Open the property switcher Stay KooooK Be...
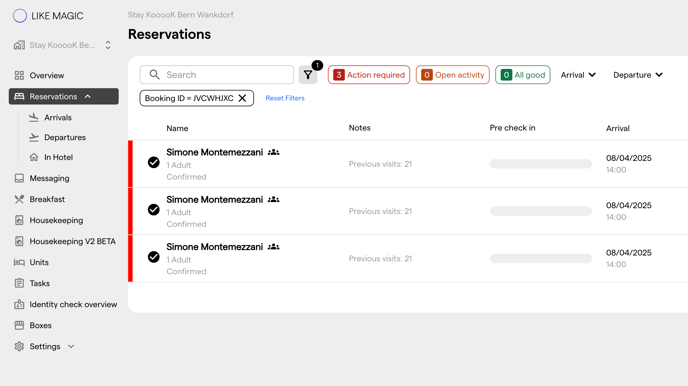The width and height of the screenshot is (688, 386). [x=62, y=45]
